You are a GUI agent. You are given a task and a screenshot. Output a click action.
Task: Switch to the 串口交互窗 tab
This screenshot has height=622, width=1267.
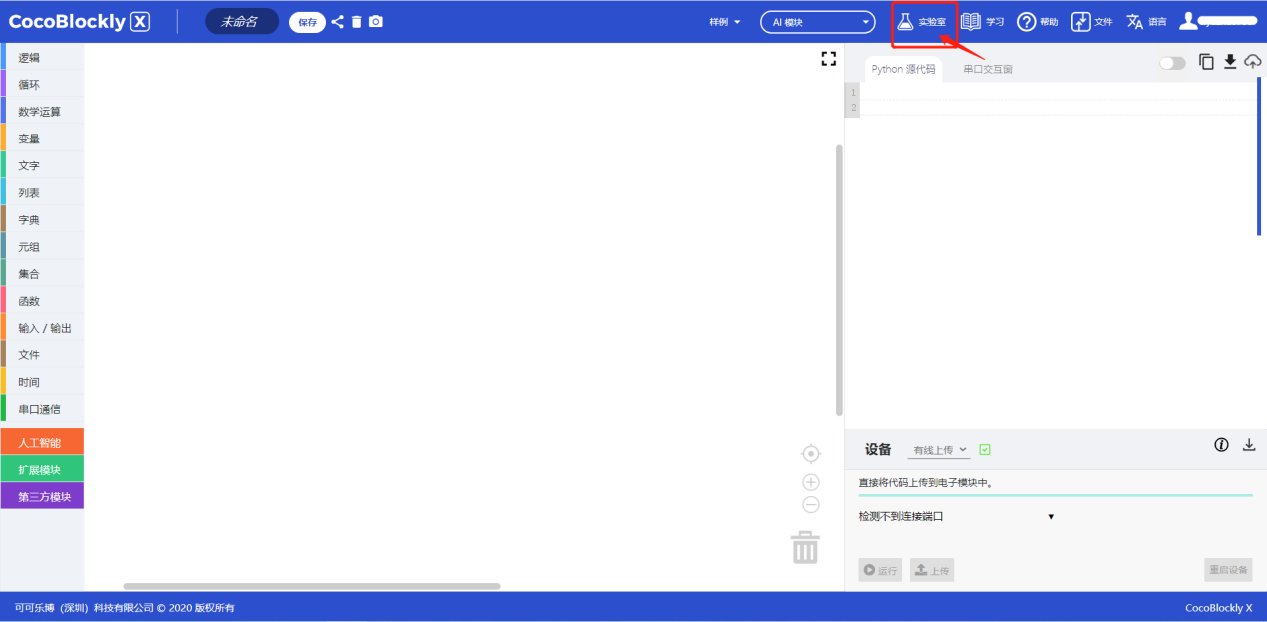coord(988,70)
